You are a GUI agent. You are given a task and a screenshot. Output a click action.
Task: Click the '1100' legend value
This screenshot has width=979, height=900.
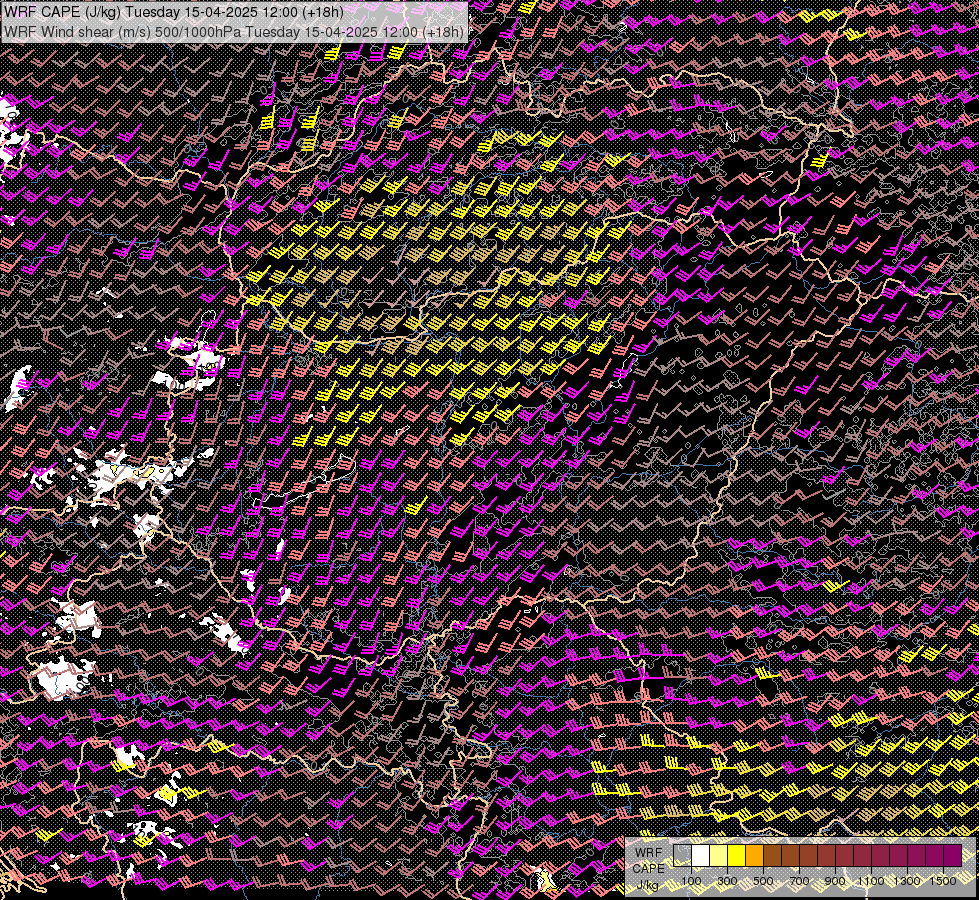(871, 881)
